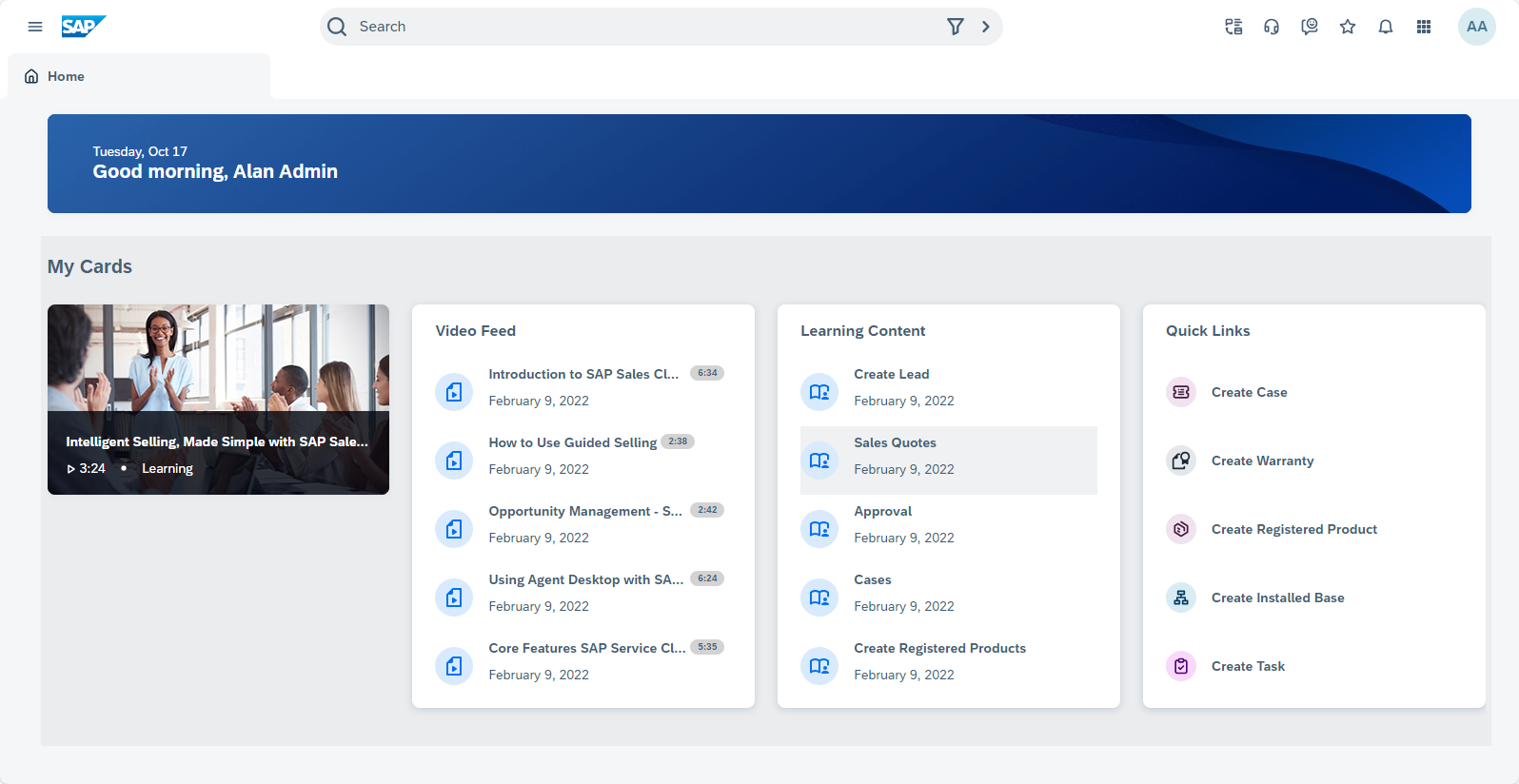Click the Create Case quick link

coord(1249,392)
